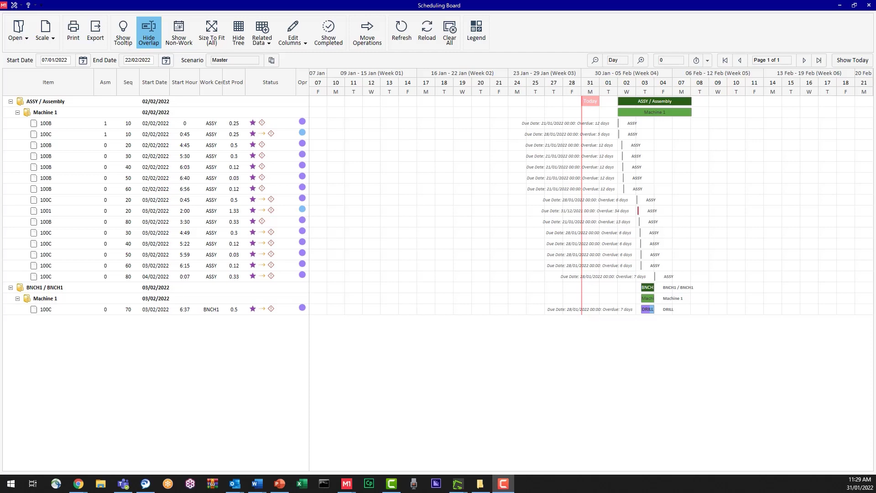The image size is (876, 493).
Task: Click the dark green ASSY / Assembly Gantt bar
Action: [x=654, y=101]
